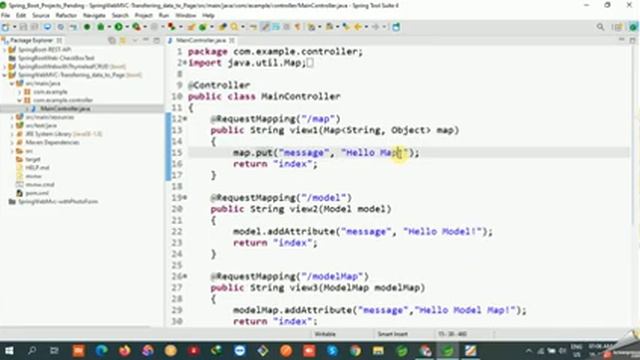Viewport: 640px width, 360px height.
Task: Click the Task View taskbar icon
Action: click(x=54, y=351)
